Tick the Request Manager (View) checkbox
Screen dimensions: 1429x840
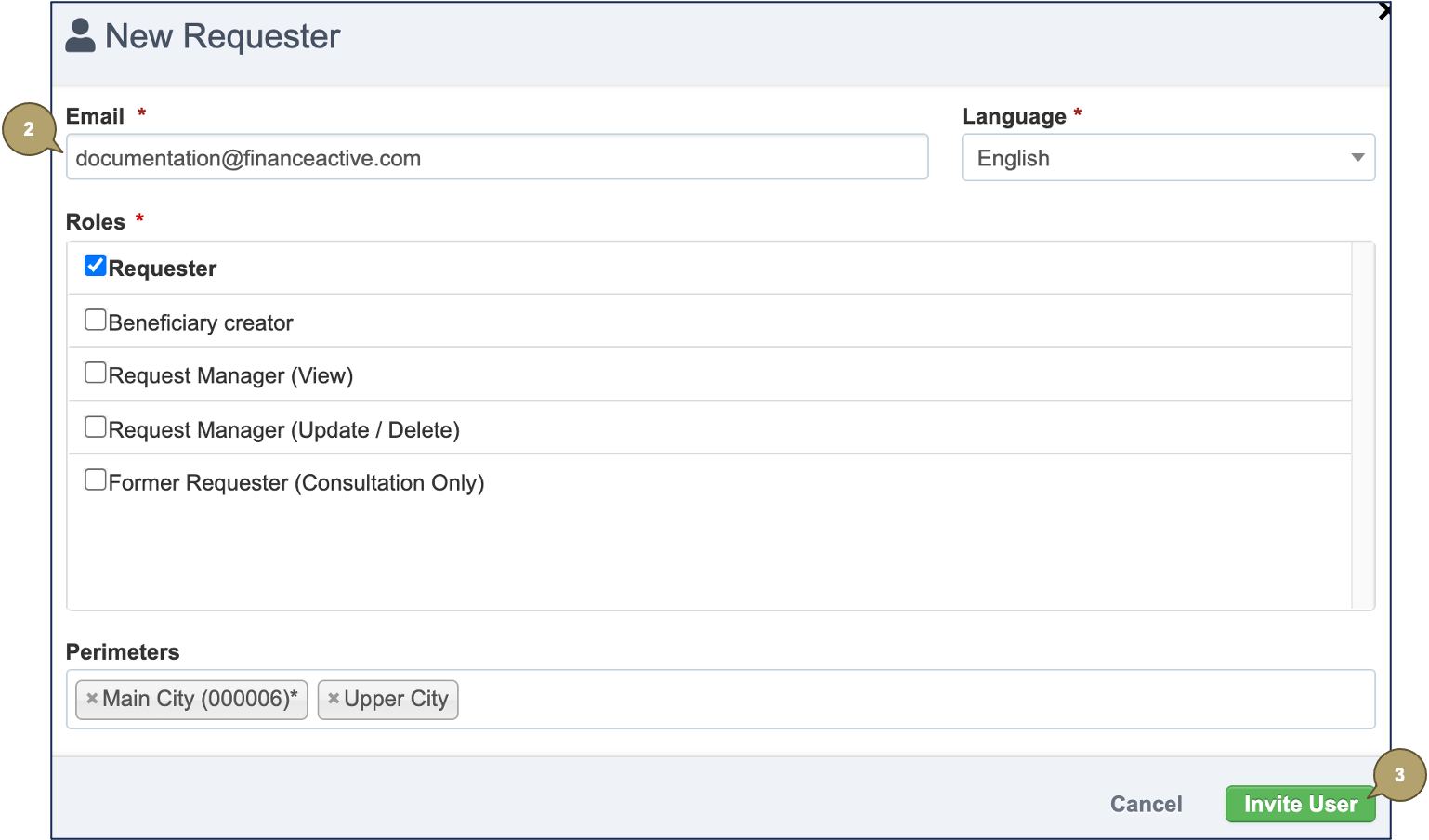(96, 374)
